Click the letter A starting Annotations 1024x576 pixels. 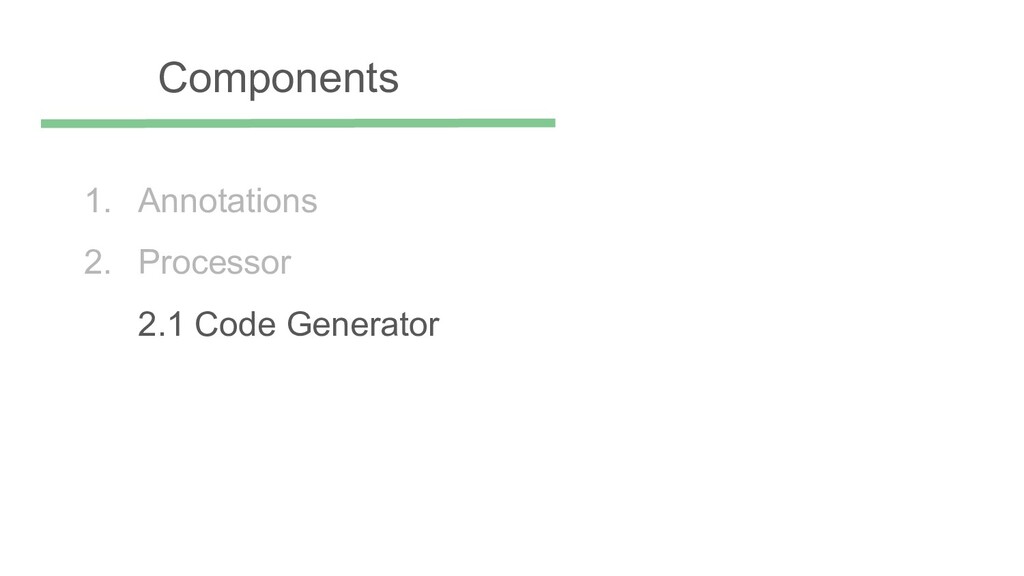[148, 201]
